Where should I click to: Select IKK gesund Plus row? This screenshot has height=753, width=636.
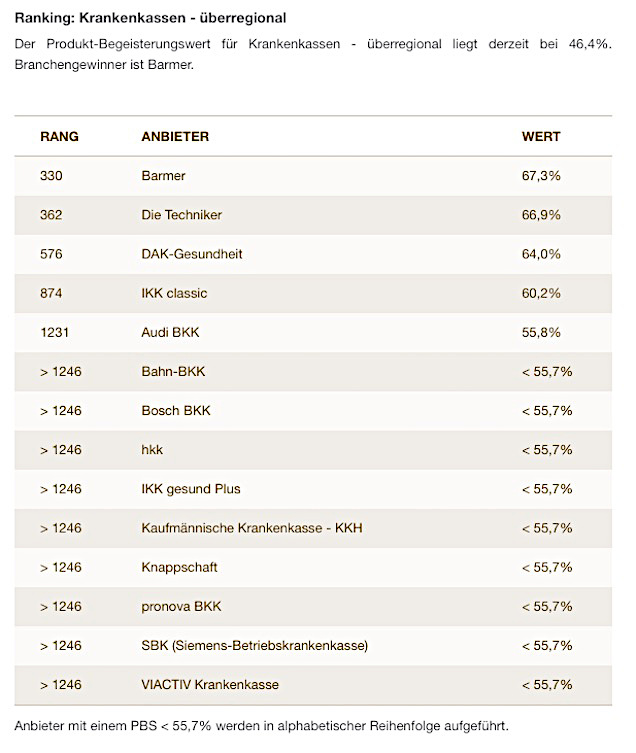pos(191,489)
